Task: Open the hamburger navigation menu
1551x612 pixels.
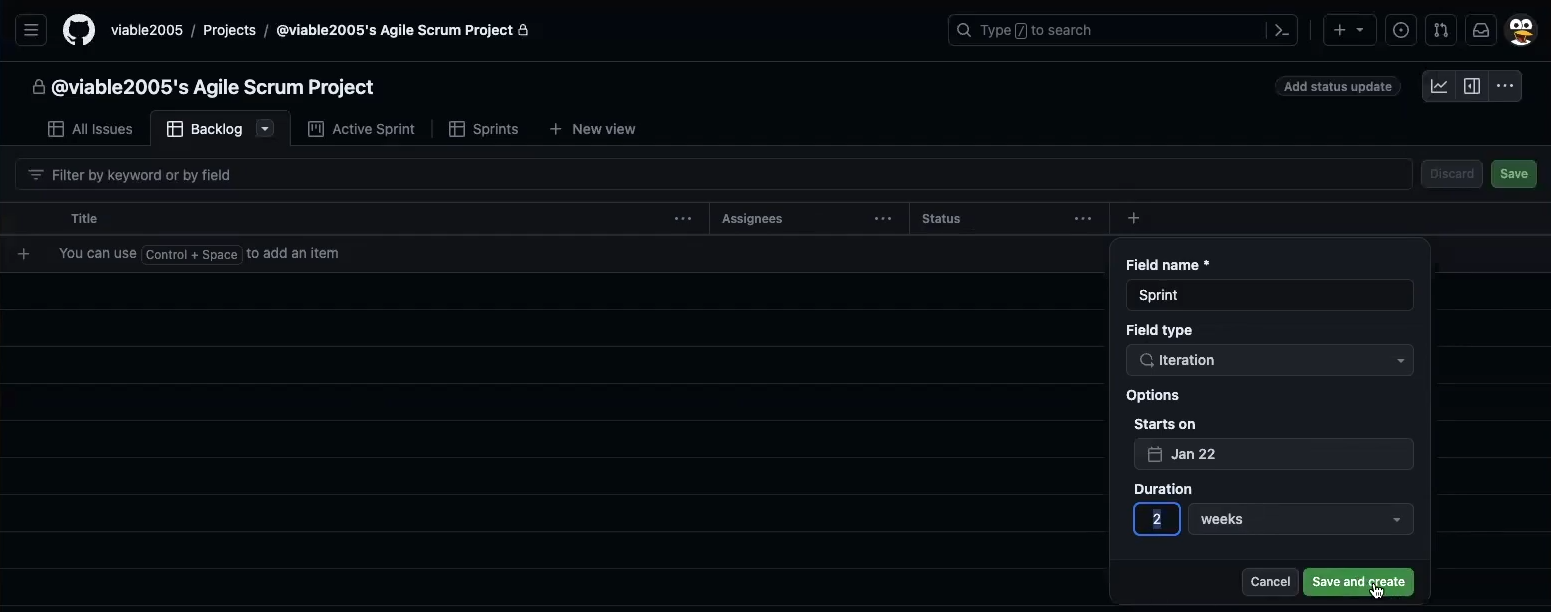Action: coord(31,30)
